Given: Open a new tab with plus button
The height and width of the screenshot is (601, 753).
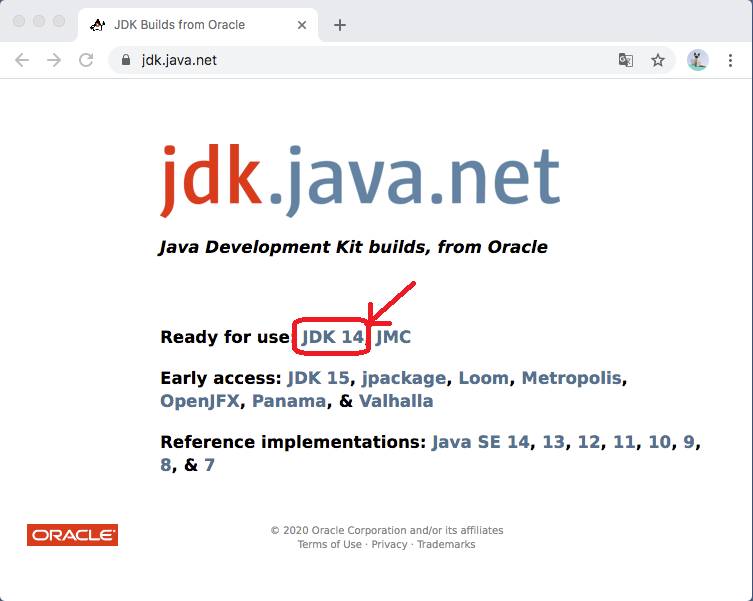Looking at the screenshot, I should 340,25.
